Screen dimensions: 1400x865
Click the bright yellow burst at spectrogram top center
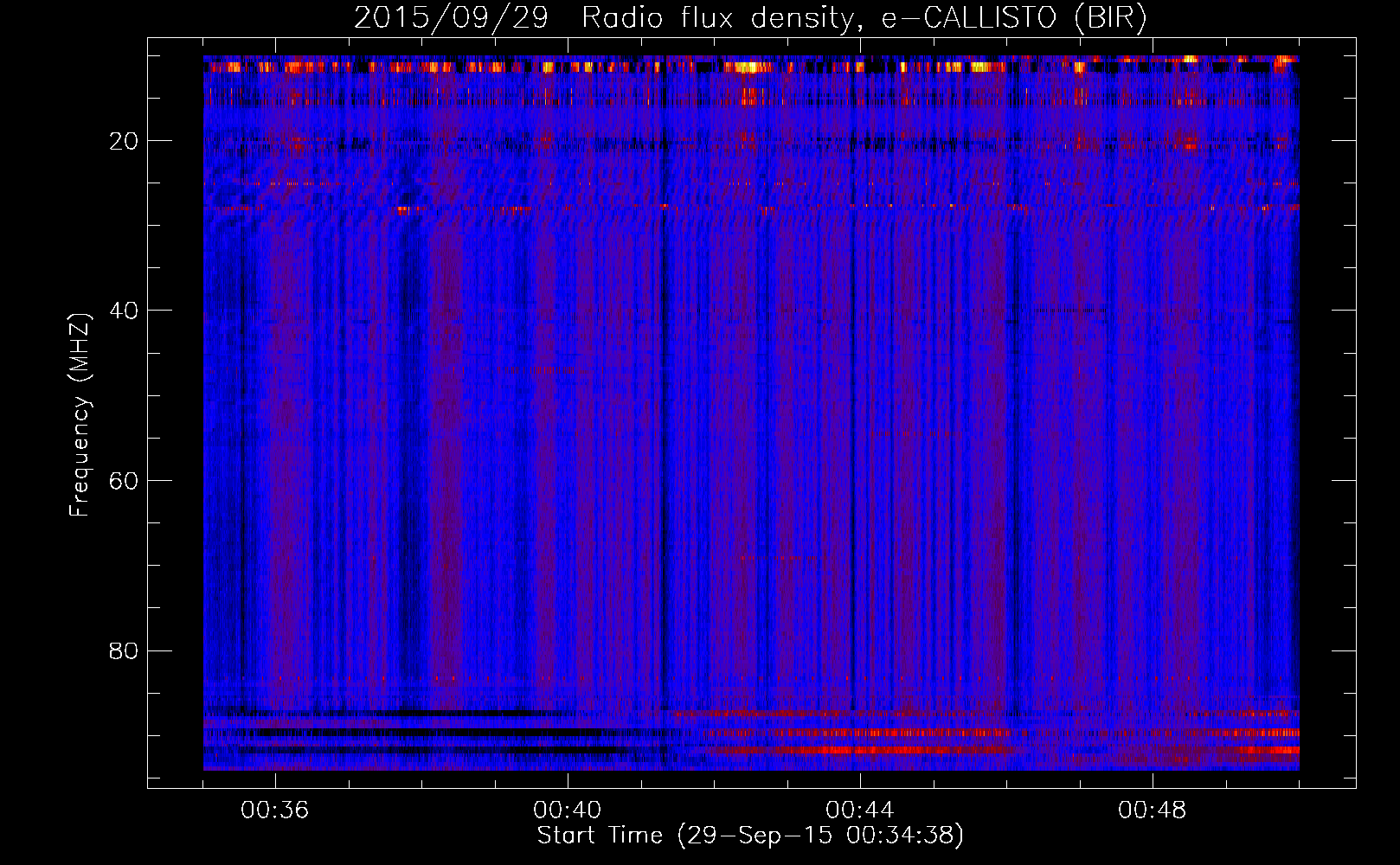click(749, 67)
